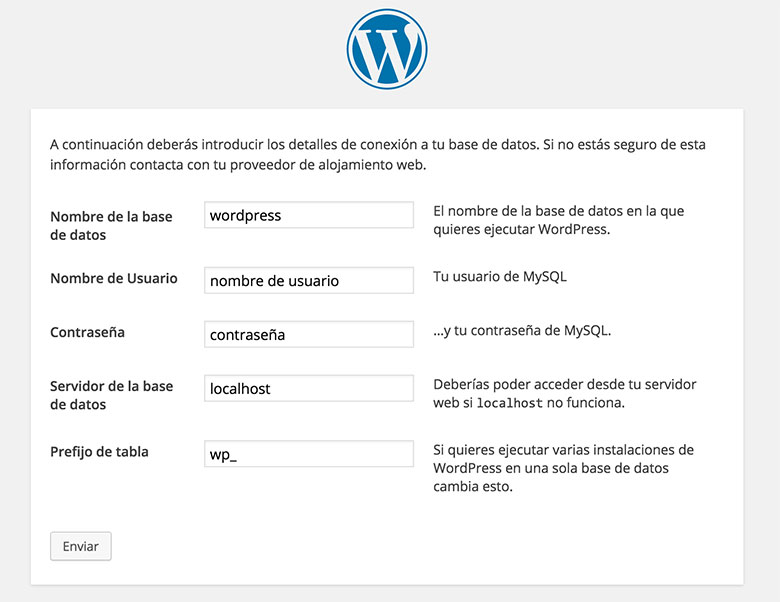Focus the Contraseña input field

(x=309, y=334)
